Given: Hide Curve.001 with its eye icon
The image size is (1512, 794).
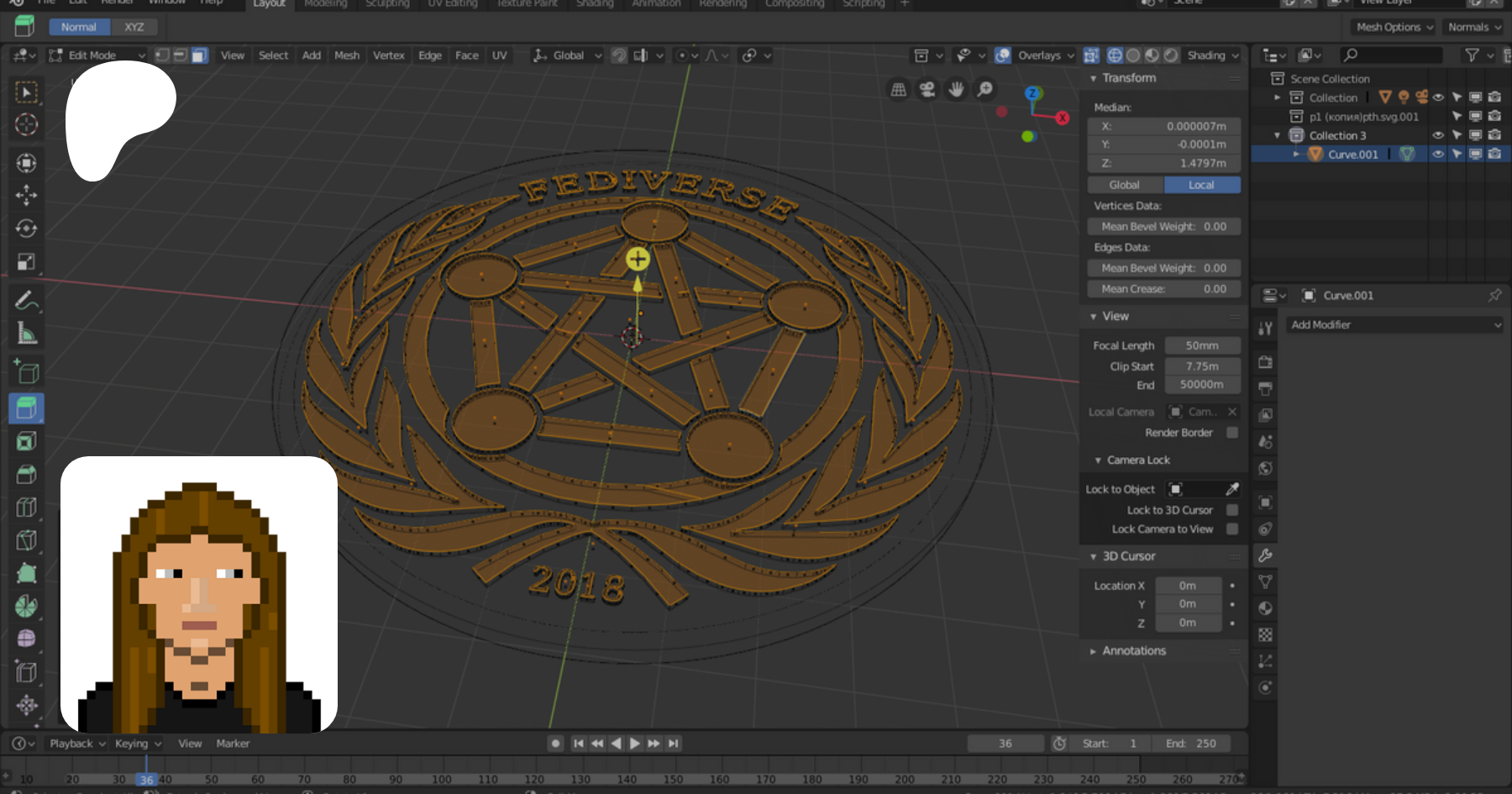Looking at the screenshot, I should point(1438,154).
